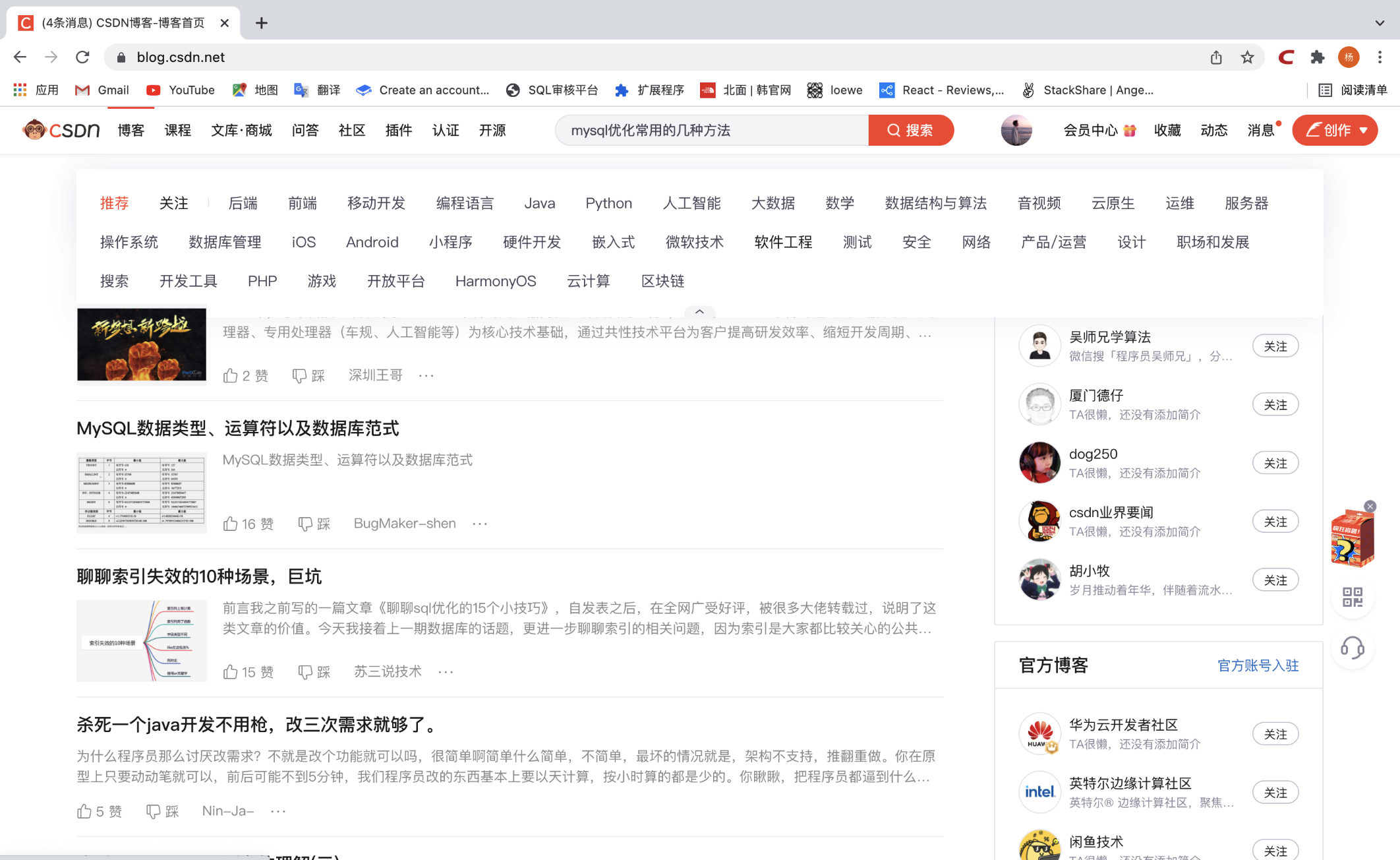Bookmark this page with star icon

[x=1247, y=57]
